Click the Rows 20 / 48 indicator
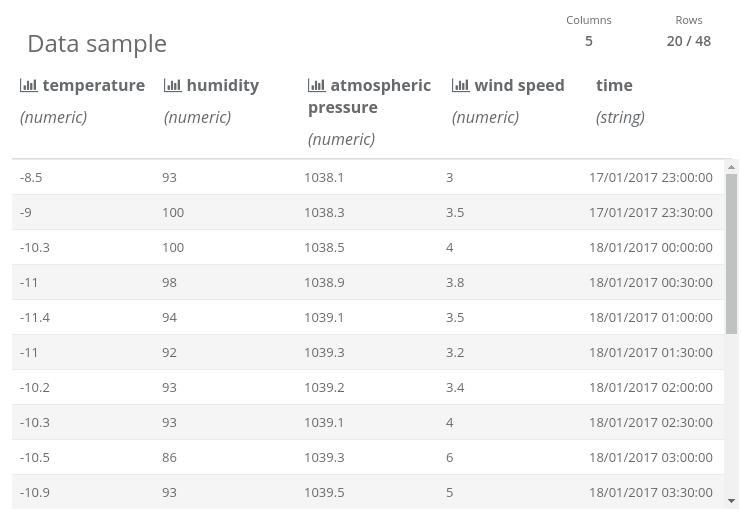This screenshot has width=741, height=512. (x=688, y=41)
